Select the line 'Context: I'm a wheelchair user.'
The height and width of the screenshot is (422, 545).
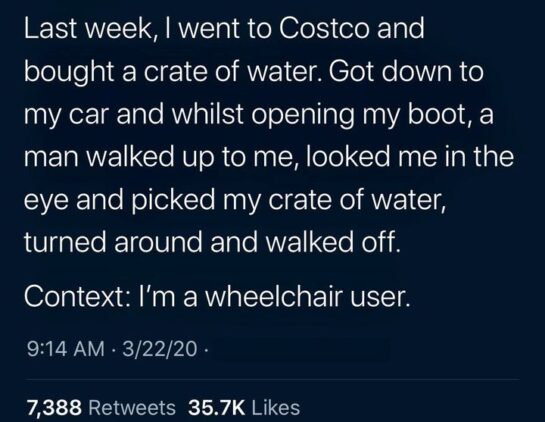tap(217, 298)
